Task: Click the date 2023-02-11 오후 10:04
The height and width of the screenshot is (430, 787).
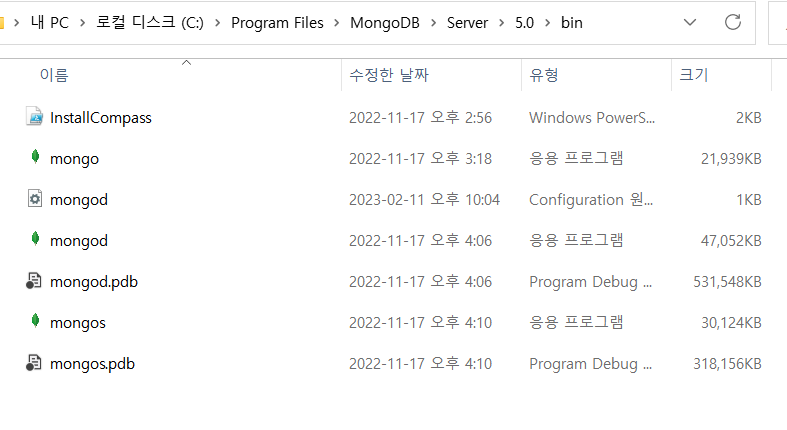Action: coord(424,200)
